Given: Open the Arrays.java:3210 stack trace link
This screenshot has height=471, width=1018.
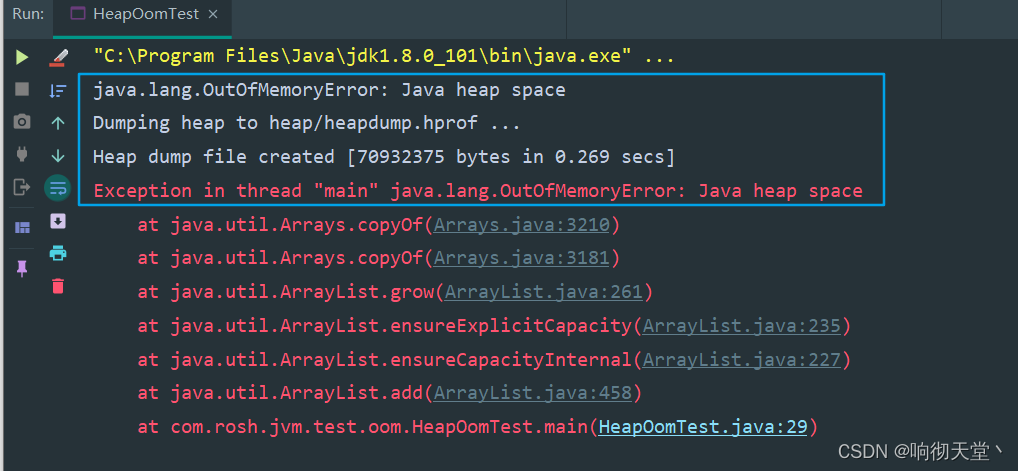Looking at the screenshot, I should tap(523, 224).
